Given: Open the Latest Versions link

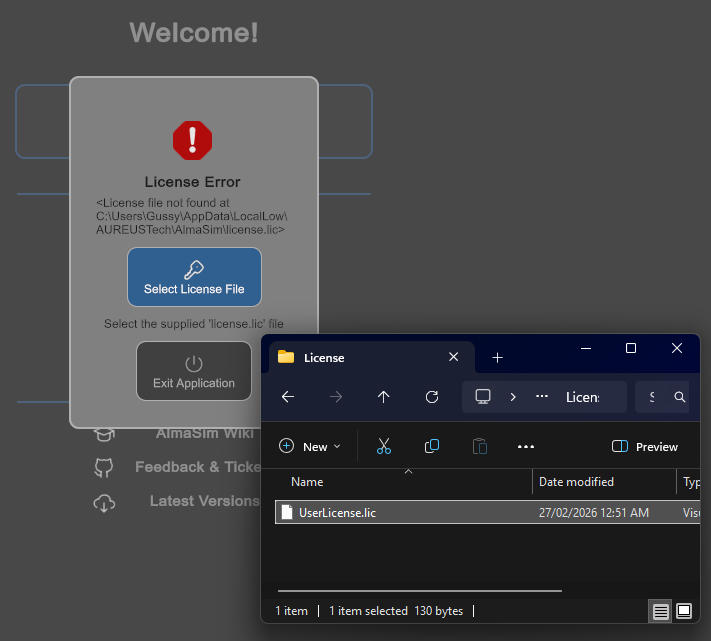Looking at the screenshot, I should click(205, 501).
